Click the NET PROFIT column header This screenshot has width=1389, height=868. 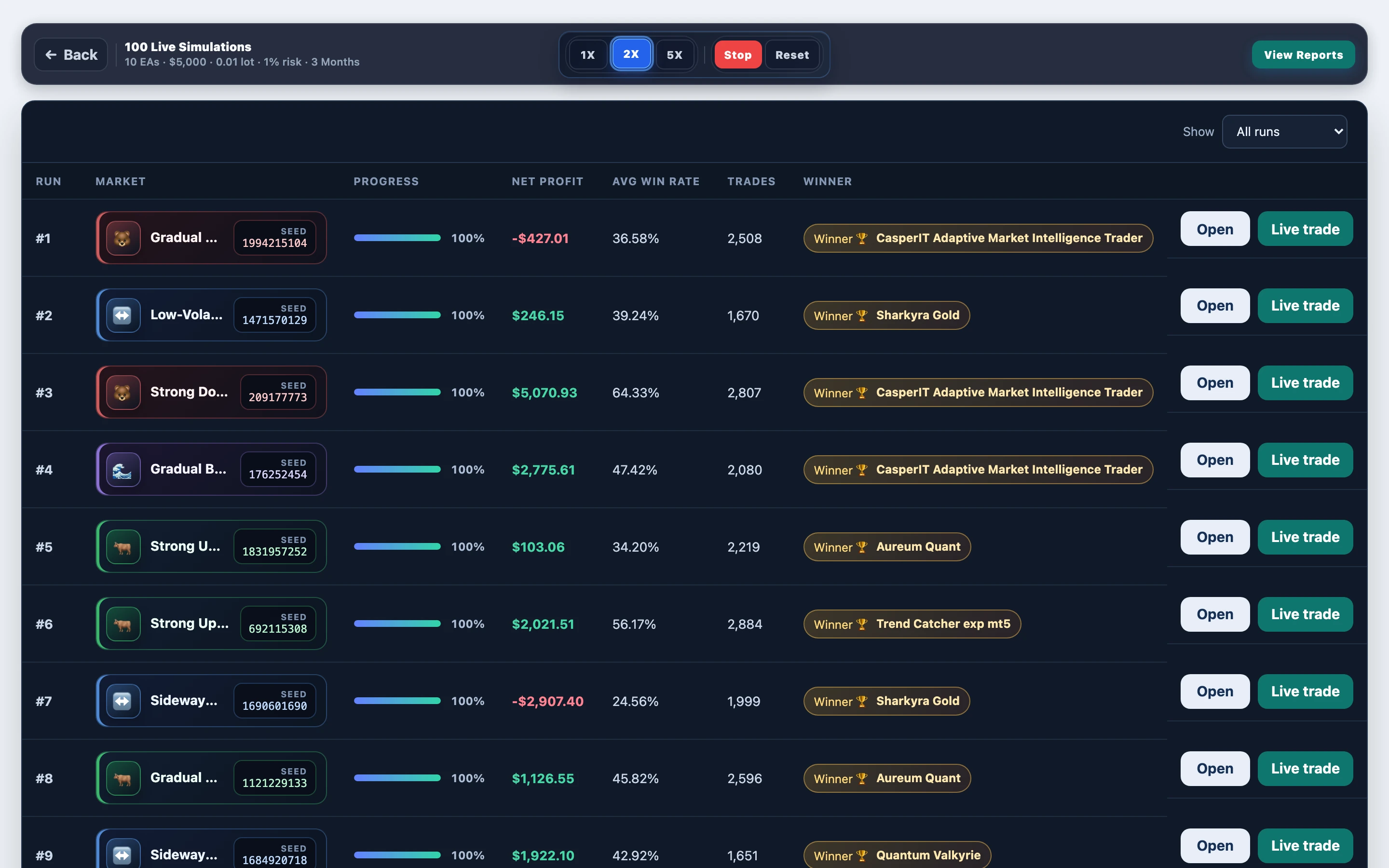pos(547,181)
